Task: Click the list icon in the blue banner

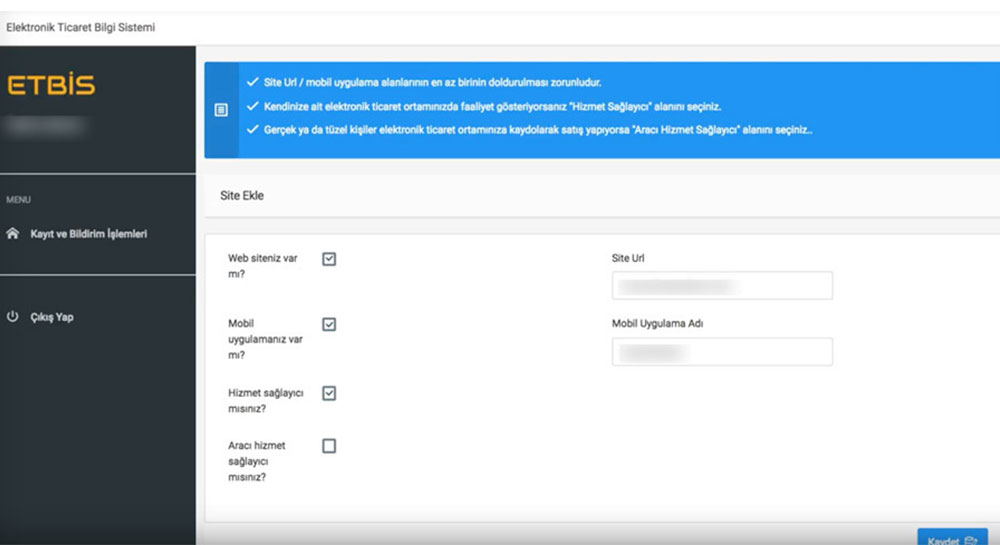Action: 221,110
